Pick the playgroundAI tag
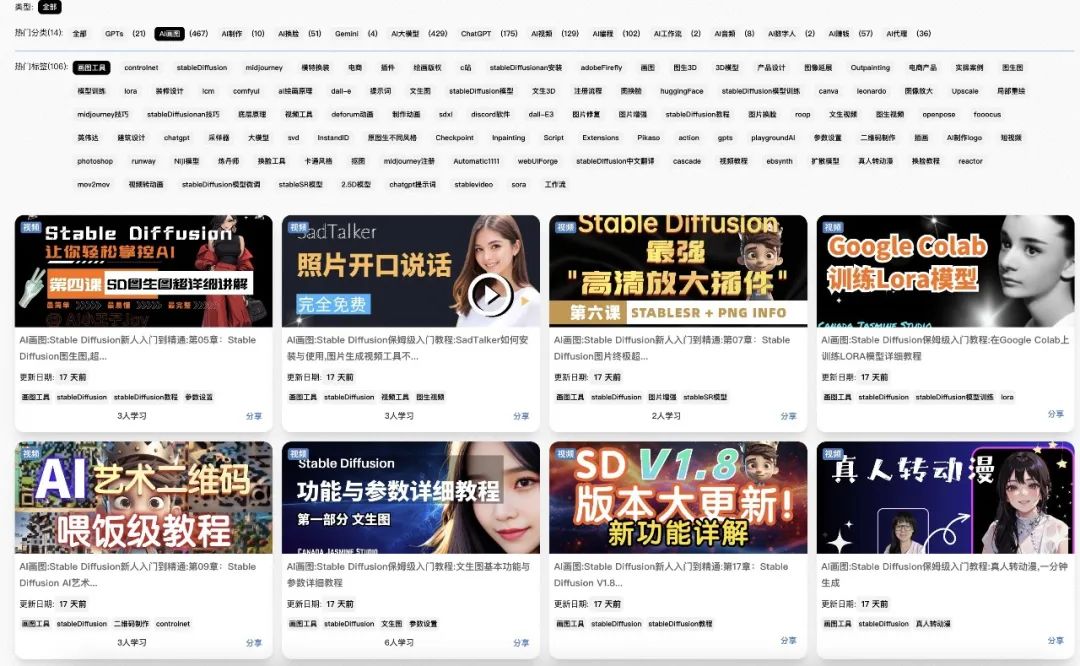The height and width of the screenshot is (666, 1080). pos(773,138)
